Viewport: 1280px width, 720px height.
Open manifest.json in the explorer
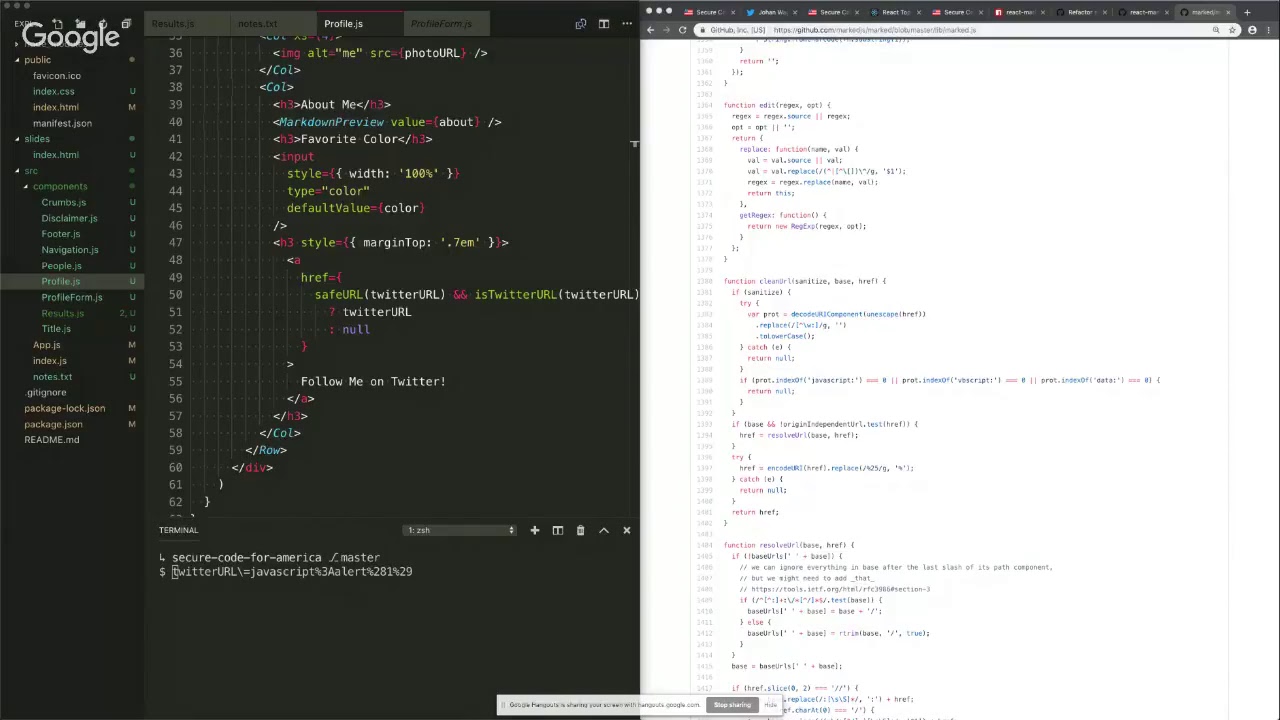coord(62,123)
